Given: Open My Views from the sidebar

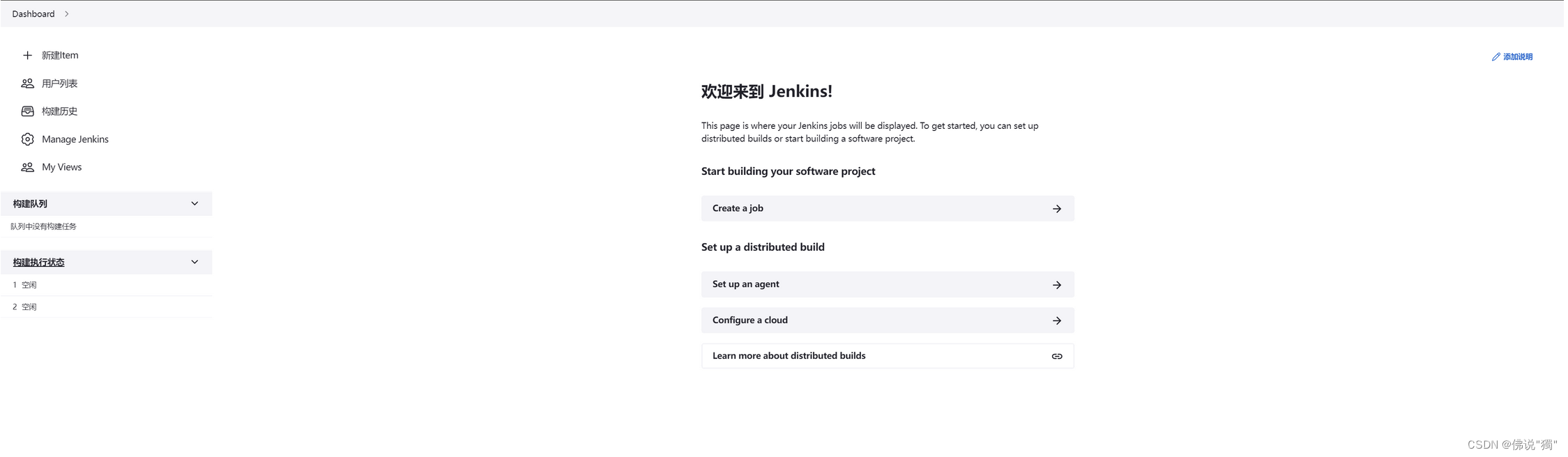Looking at the screenshot, I should point(61,167).
